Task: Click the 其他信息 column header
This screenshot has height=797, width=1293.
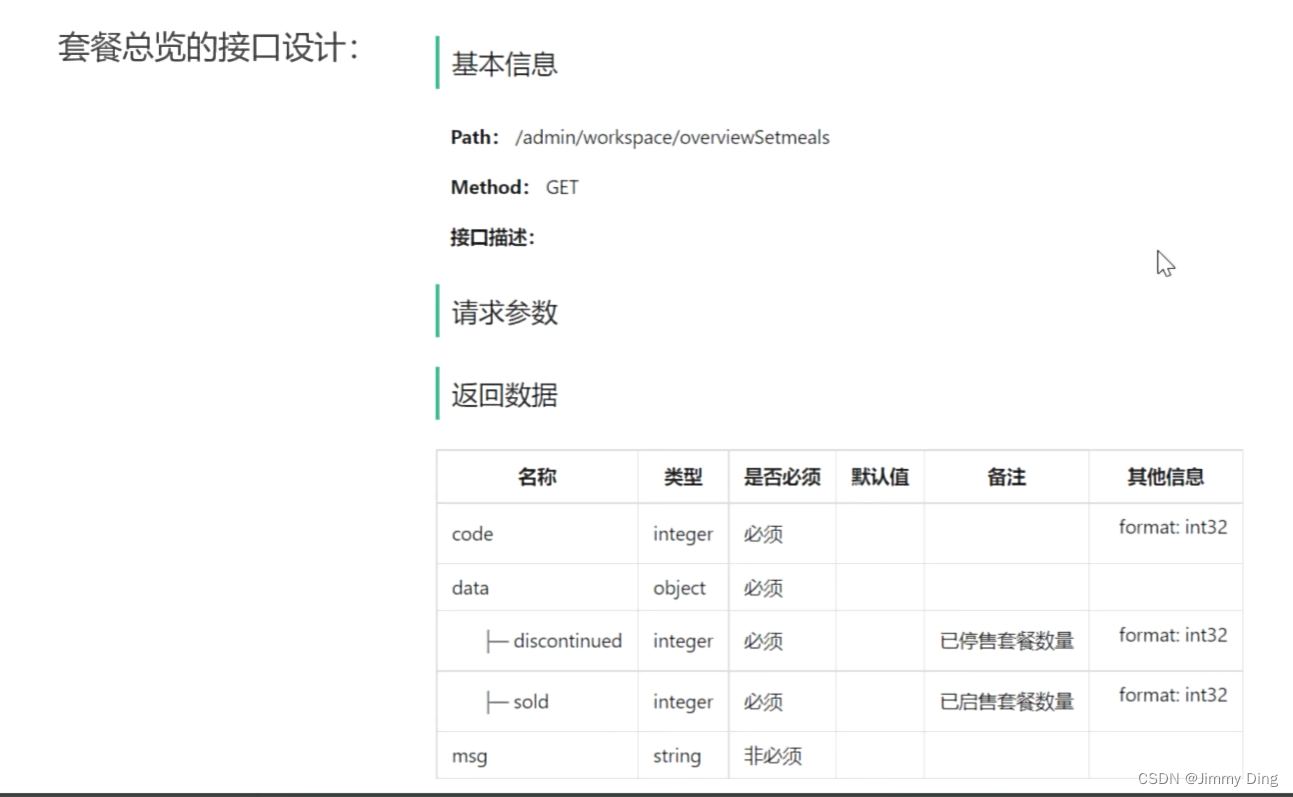Action: pyautogui.click(x=1165, y=477)
